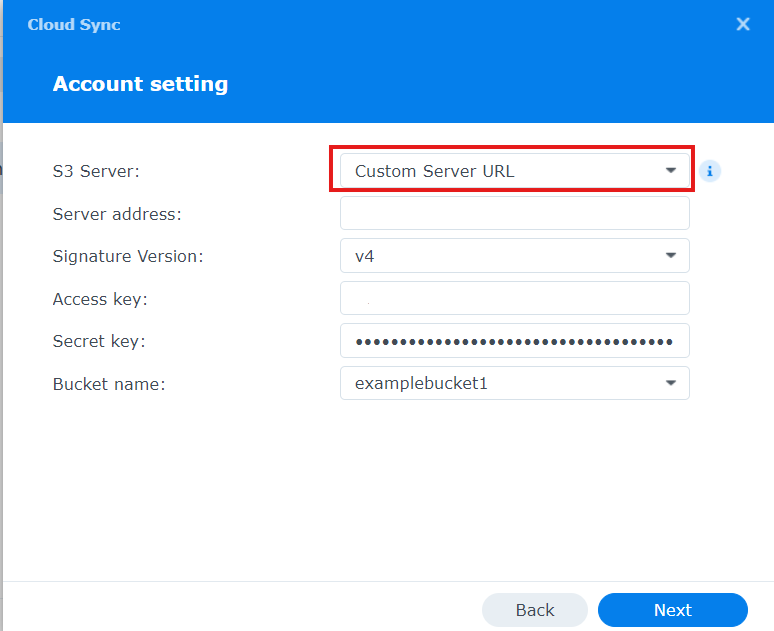Click the info icon beside S3 Server
Screen dimensions: 774x631
710,171
